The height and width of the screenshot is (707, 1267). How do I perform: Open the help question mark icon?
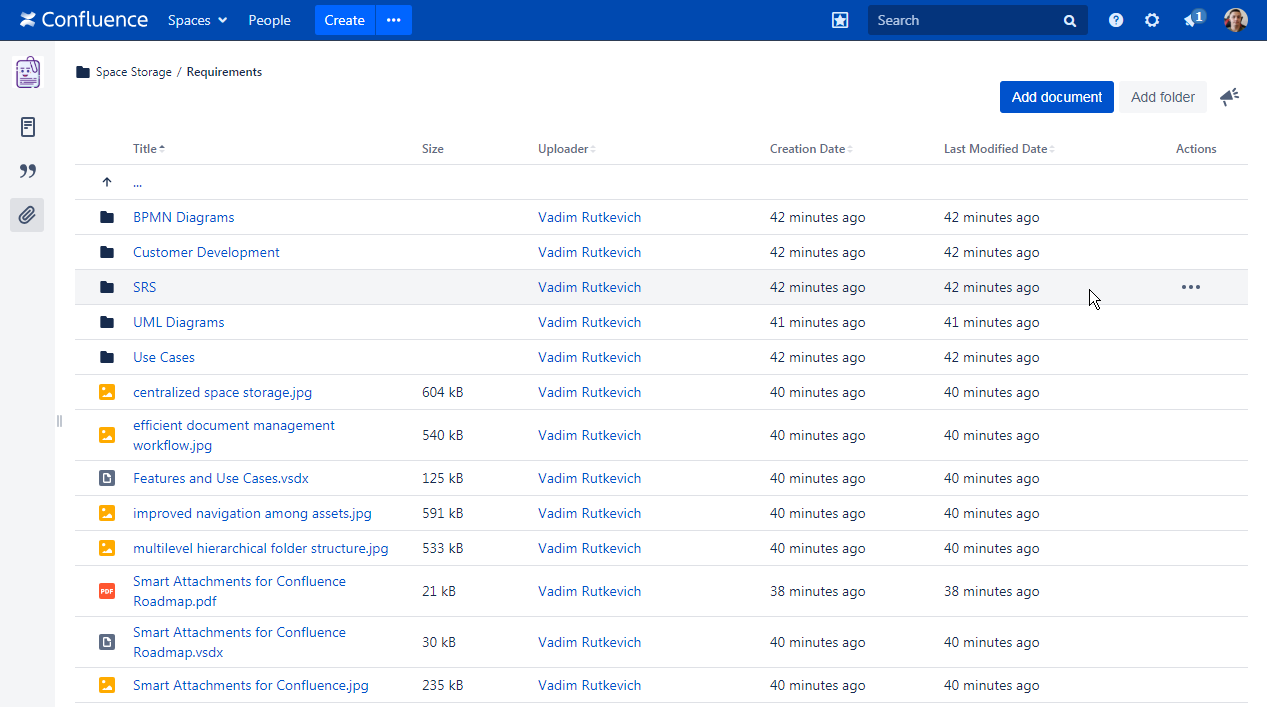click(x=1116, y=20)
